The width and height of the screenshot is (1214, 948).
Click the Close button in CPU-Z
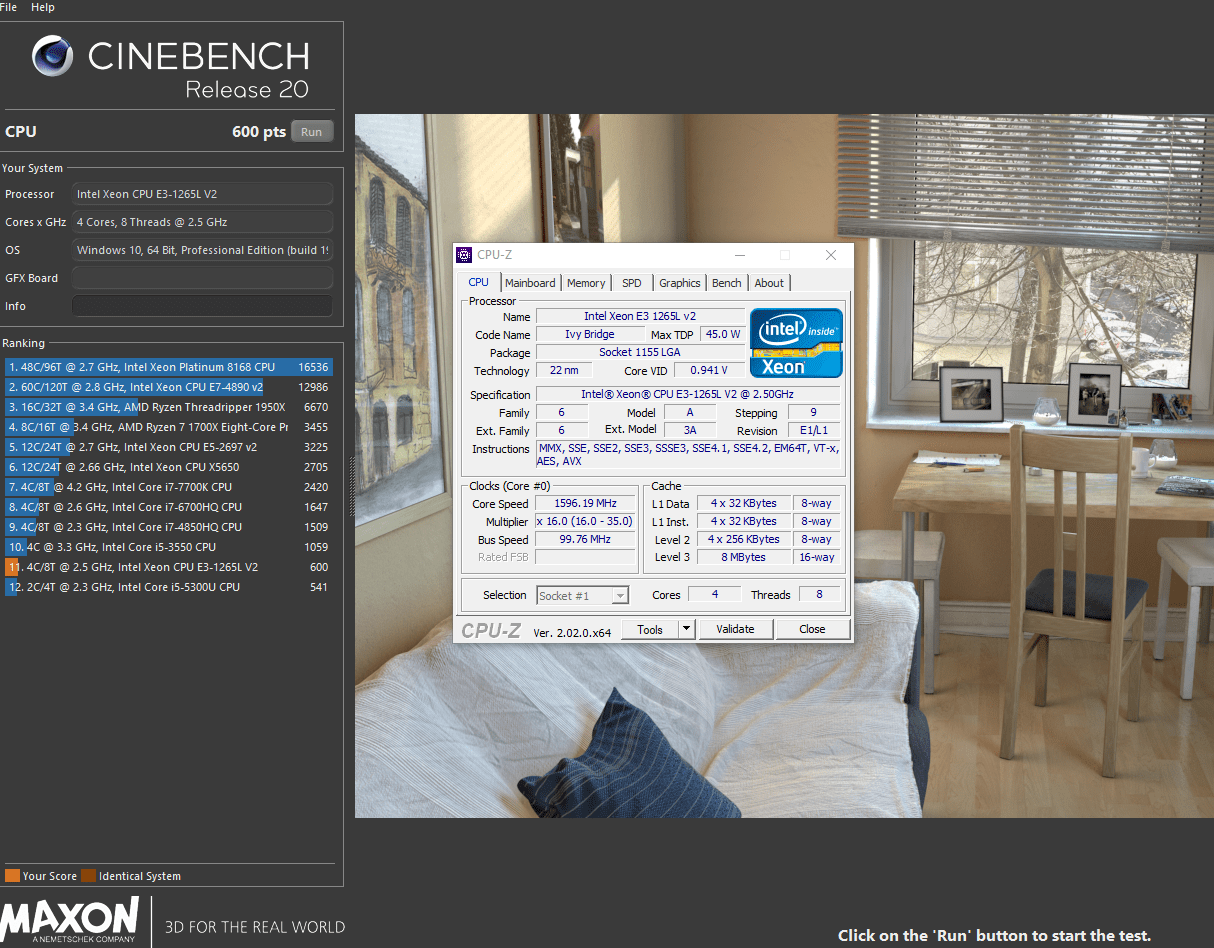[813, 629]
